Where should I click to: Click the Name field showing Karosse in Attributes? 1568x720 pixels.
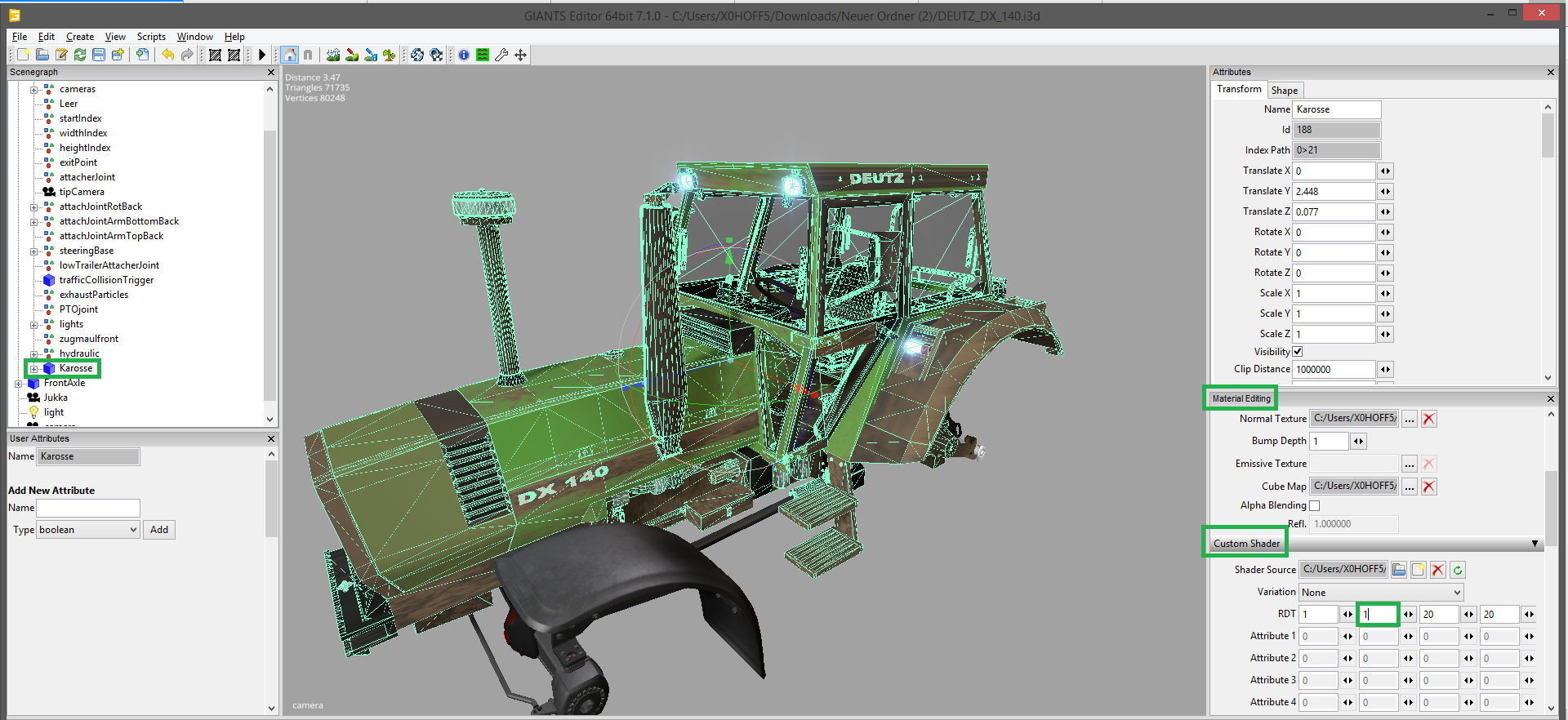[x=1337, y=109]
